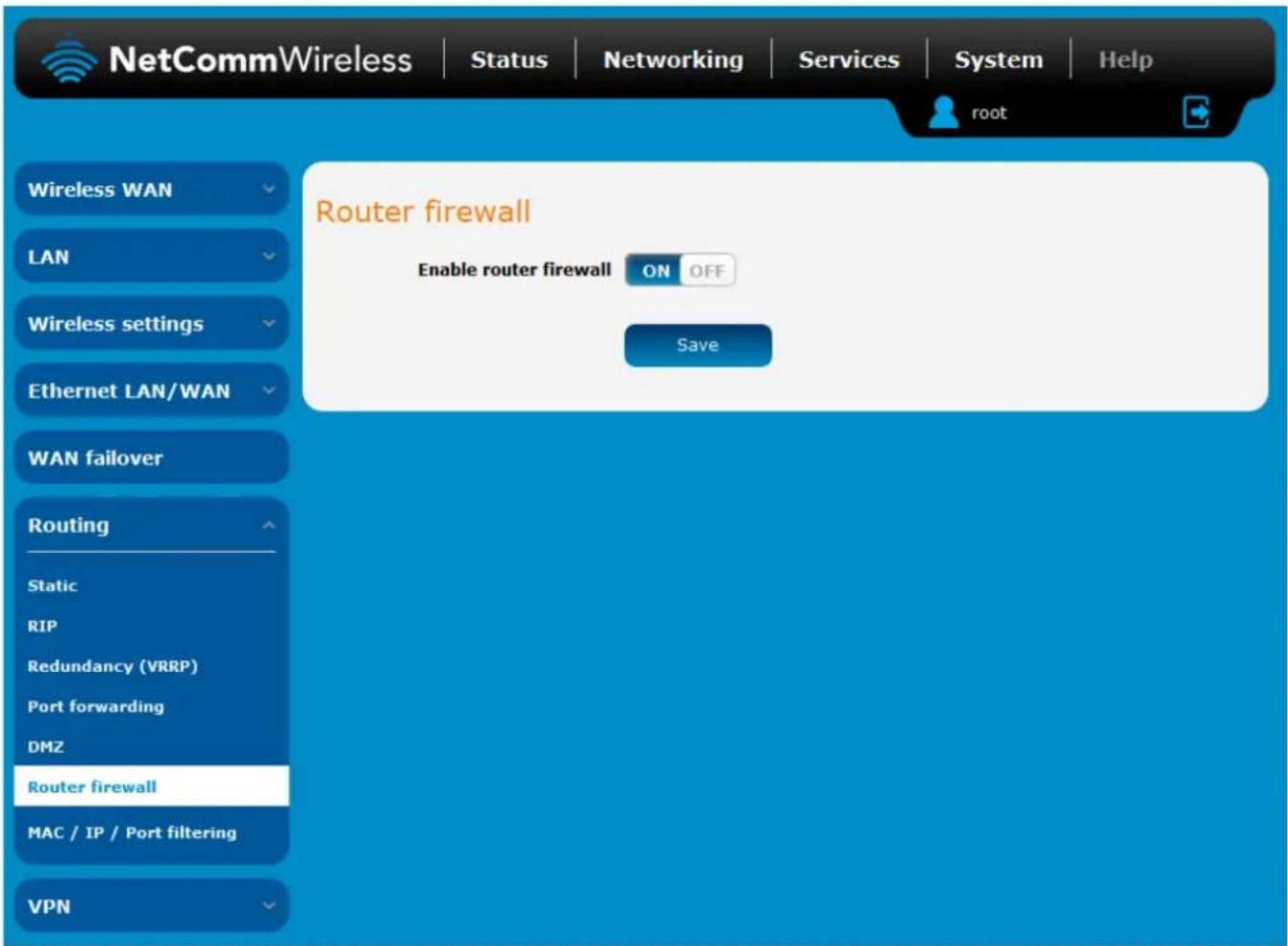
Task: Click the NetComm Wireless logo icon
Action: [69, 59]
